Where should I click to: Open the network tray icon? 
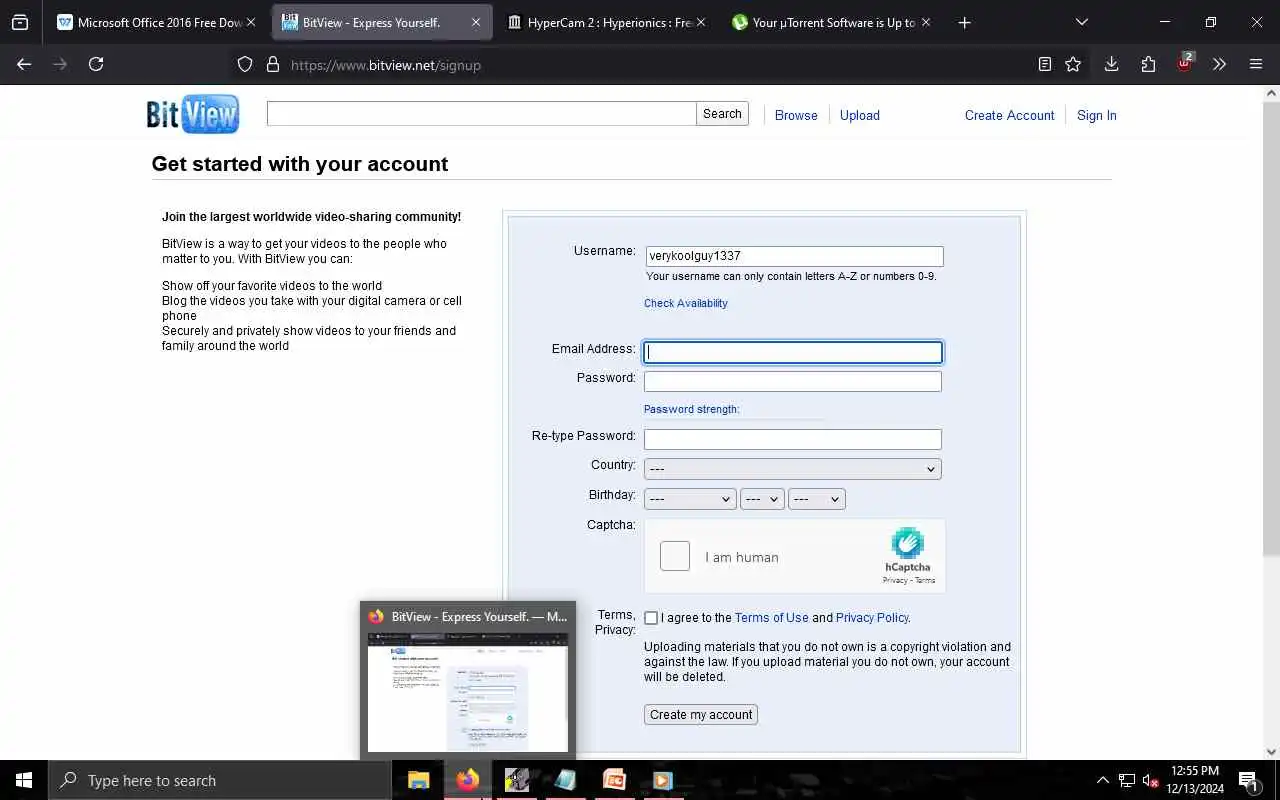pyautogui.click(x=1127, y=780)
